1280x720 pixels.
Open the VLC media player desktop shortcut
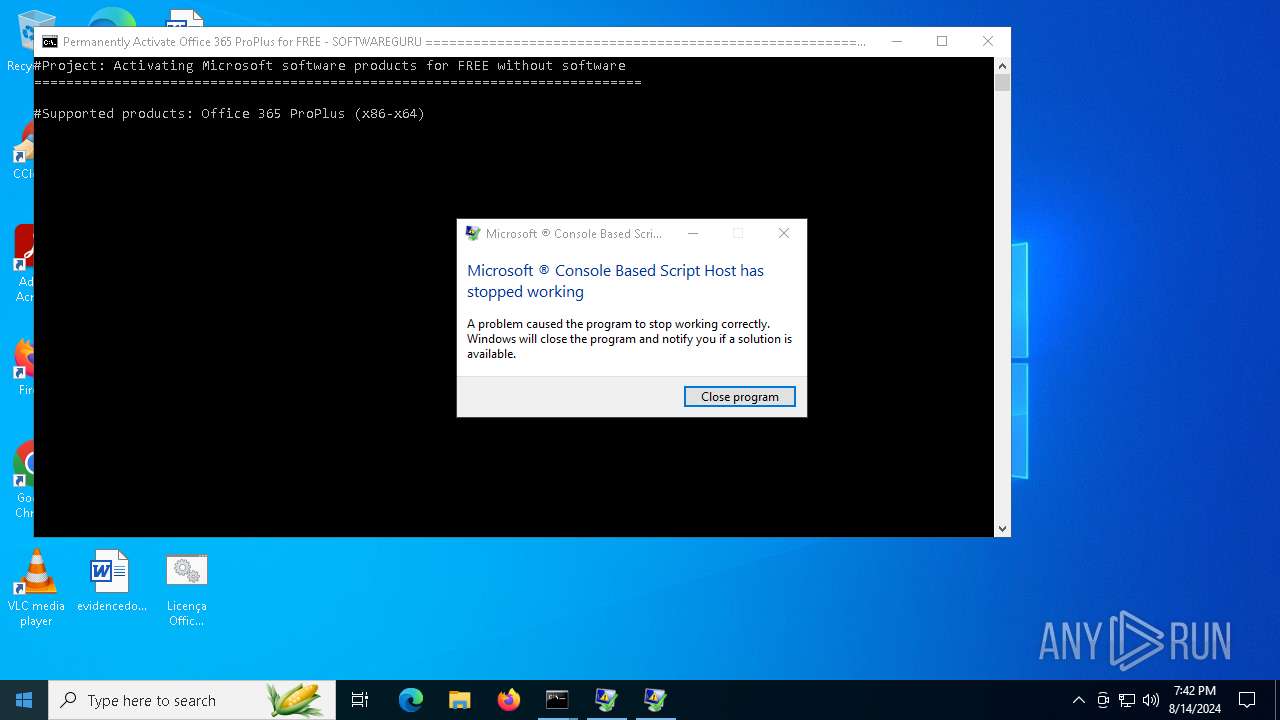pos(36,589)
